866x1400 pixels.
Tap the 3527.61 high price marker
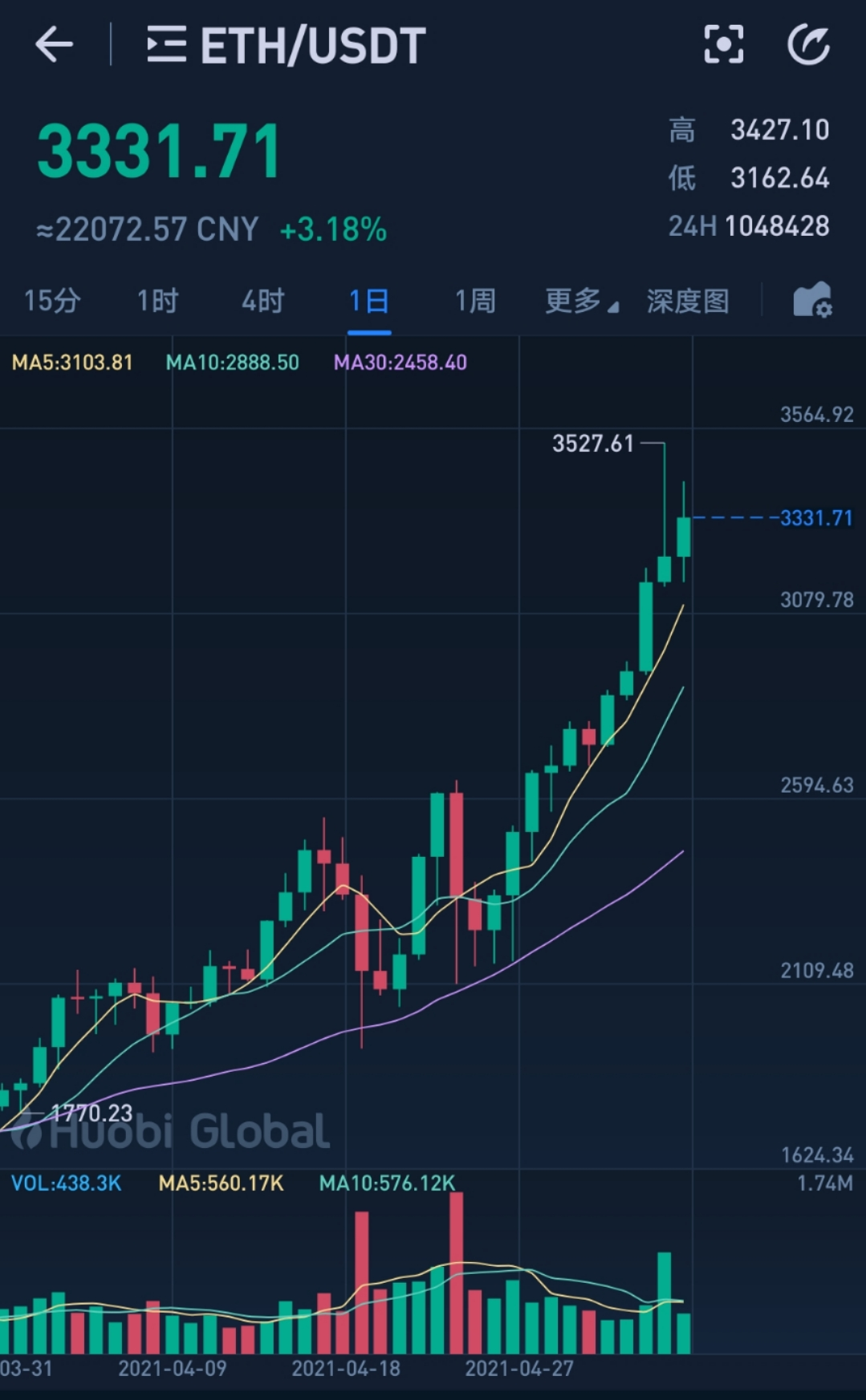tap(592, 442)
